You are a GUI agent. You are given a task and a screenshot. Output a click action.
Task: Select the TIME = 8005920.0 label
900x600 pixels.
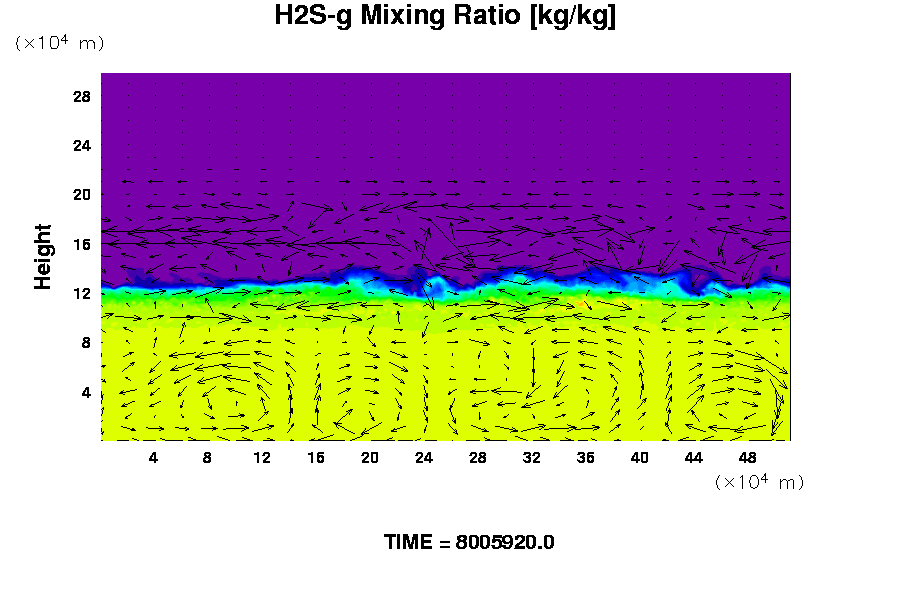469,542
